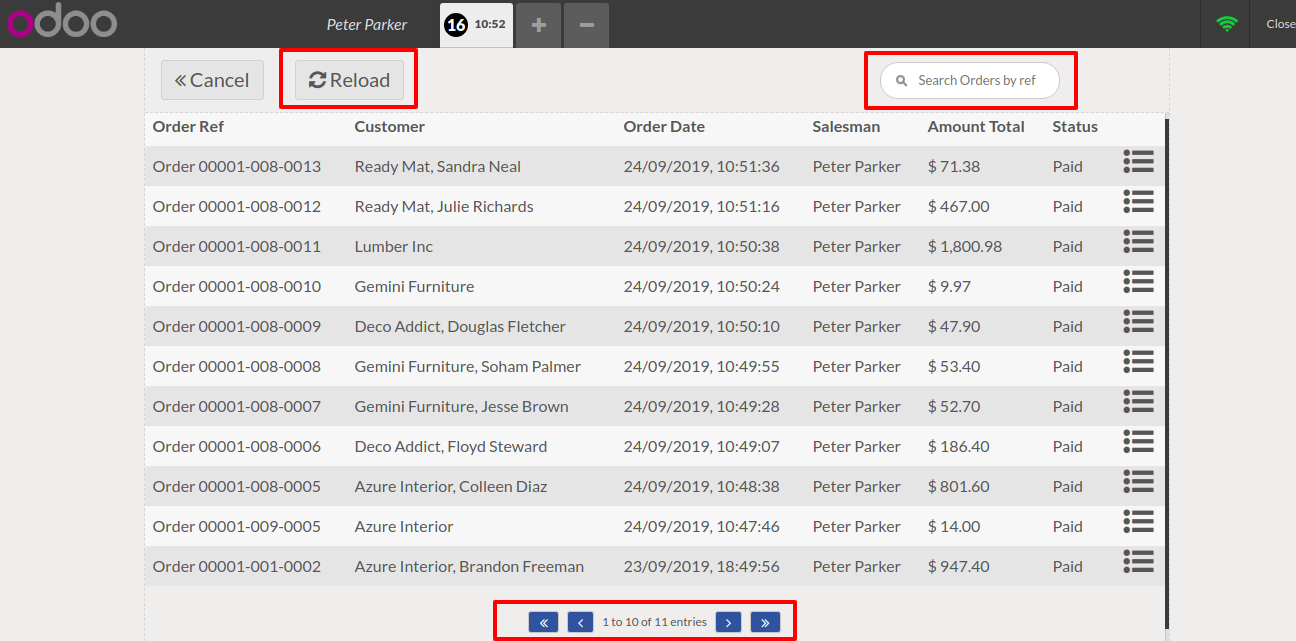The height and width of the screenshot is (641, 1296).
Task: Open list icon for Order 00001-008-0011
Action: pos(1138,242)
